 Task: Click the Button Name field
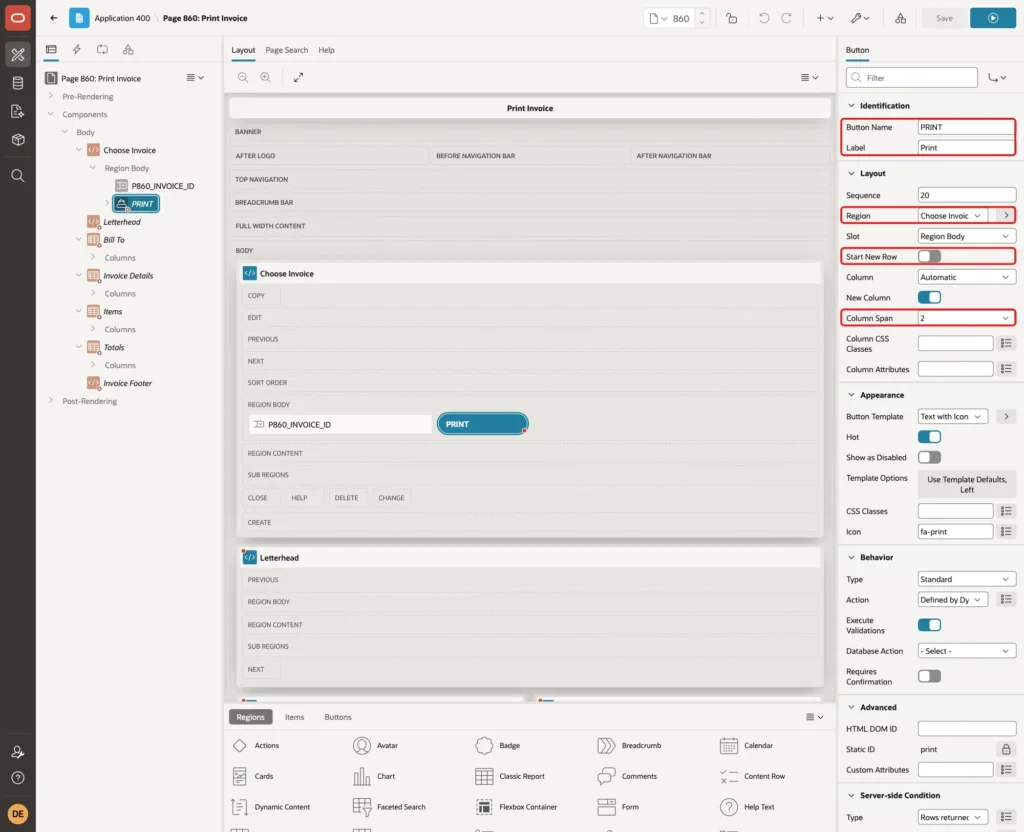coord(966,127)
